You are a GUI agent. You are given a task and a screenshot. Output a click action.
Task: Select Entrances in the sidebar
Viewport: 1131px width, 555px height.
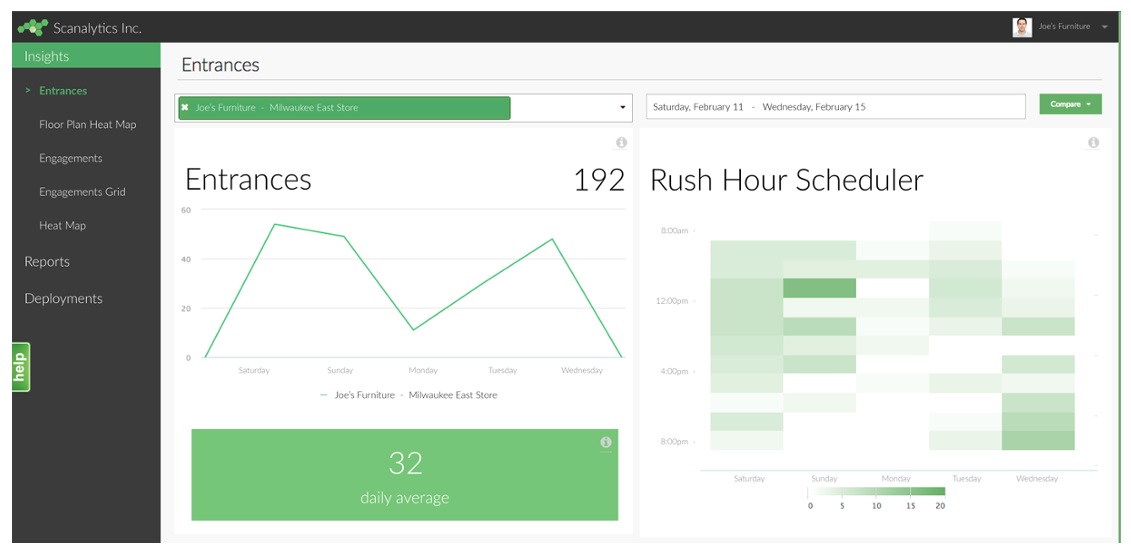tap(63, 91)
